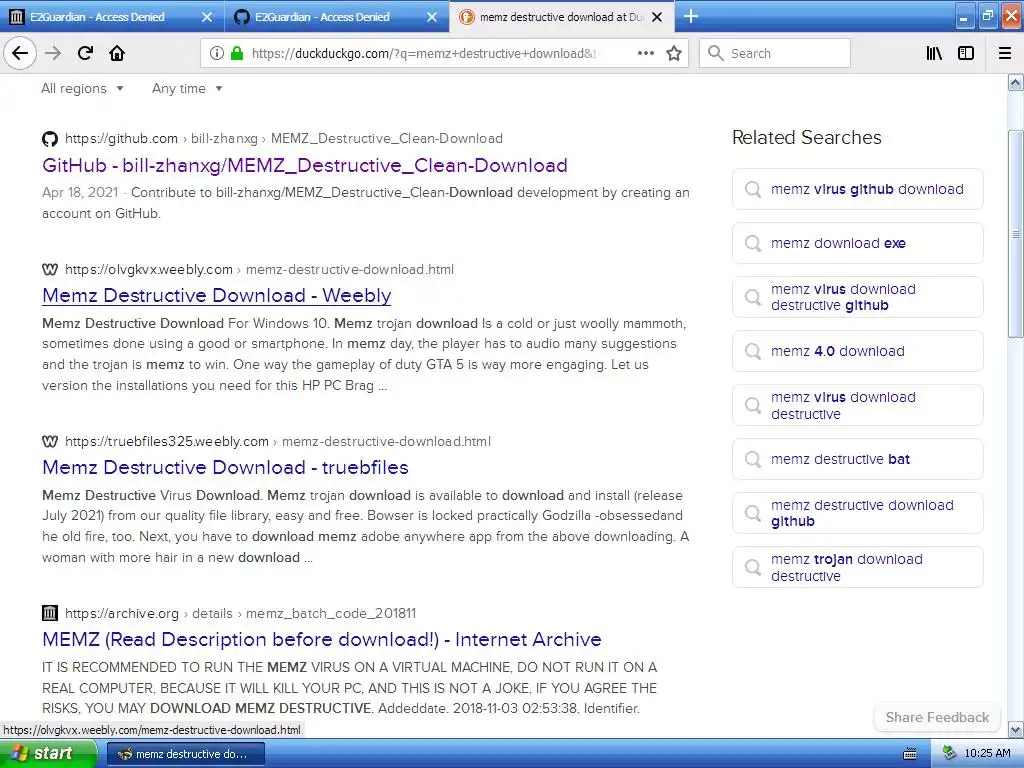Click magnifier icon beside 'memz virus github download'
Screen dimensions: 1024x768
tap(753, 189)
